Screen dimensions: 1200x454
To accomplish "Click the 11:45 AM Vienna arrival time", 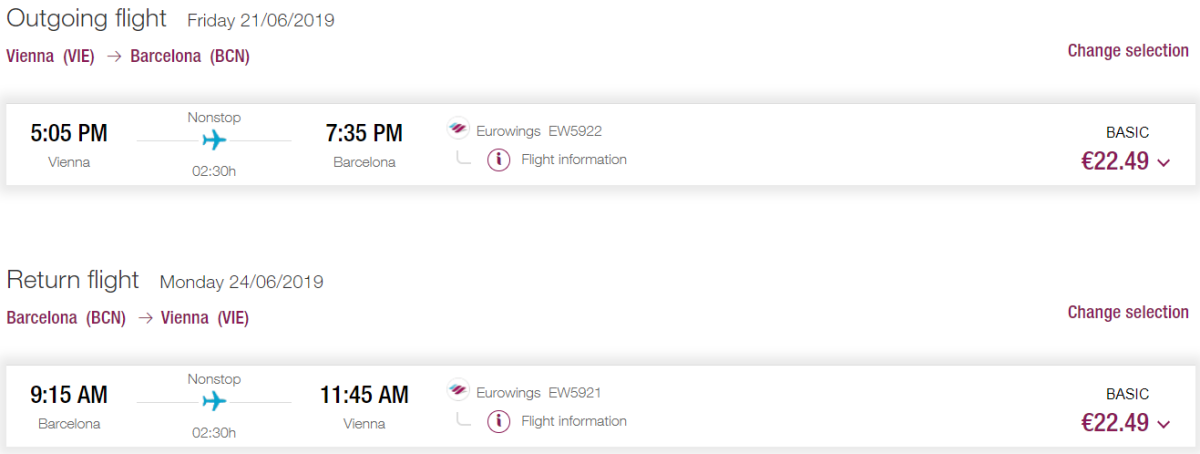I will point(364,395).
